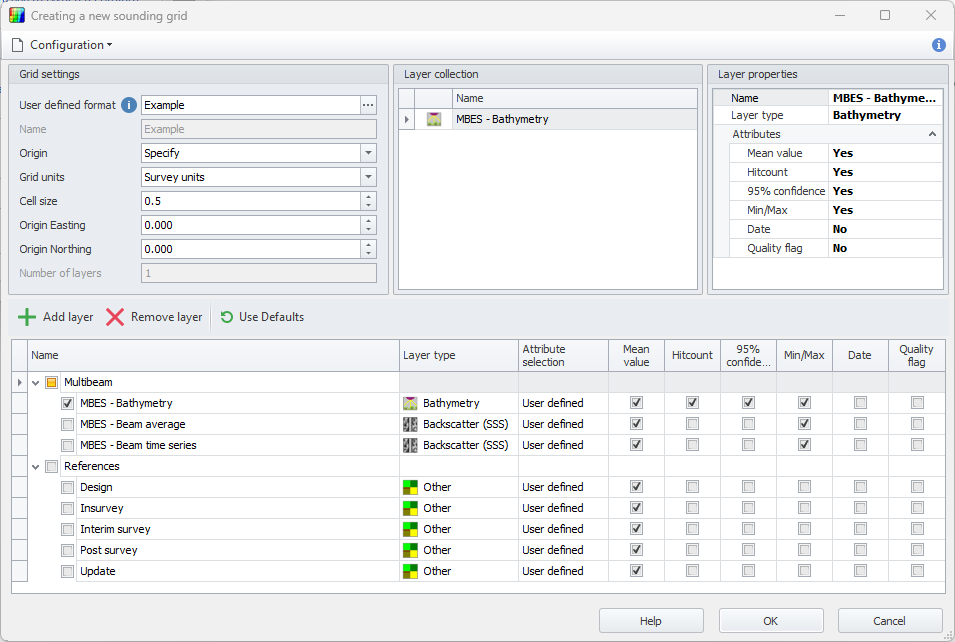Click the Add layer plus icon
The image size is (955, 642).
pyautogui.click(x=27, y=317)
